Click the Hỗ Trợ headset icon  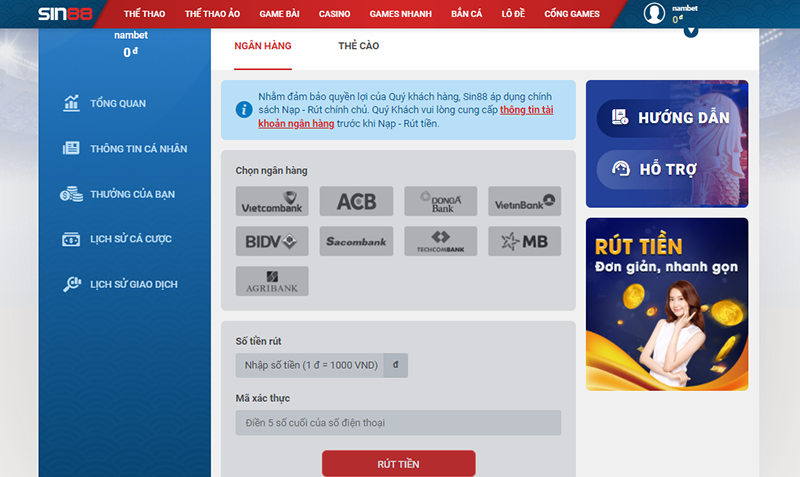click(620, 168)
